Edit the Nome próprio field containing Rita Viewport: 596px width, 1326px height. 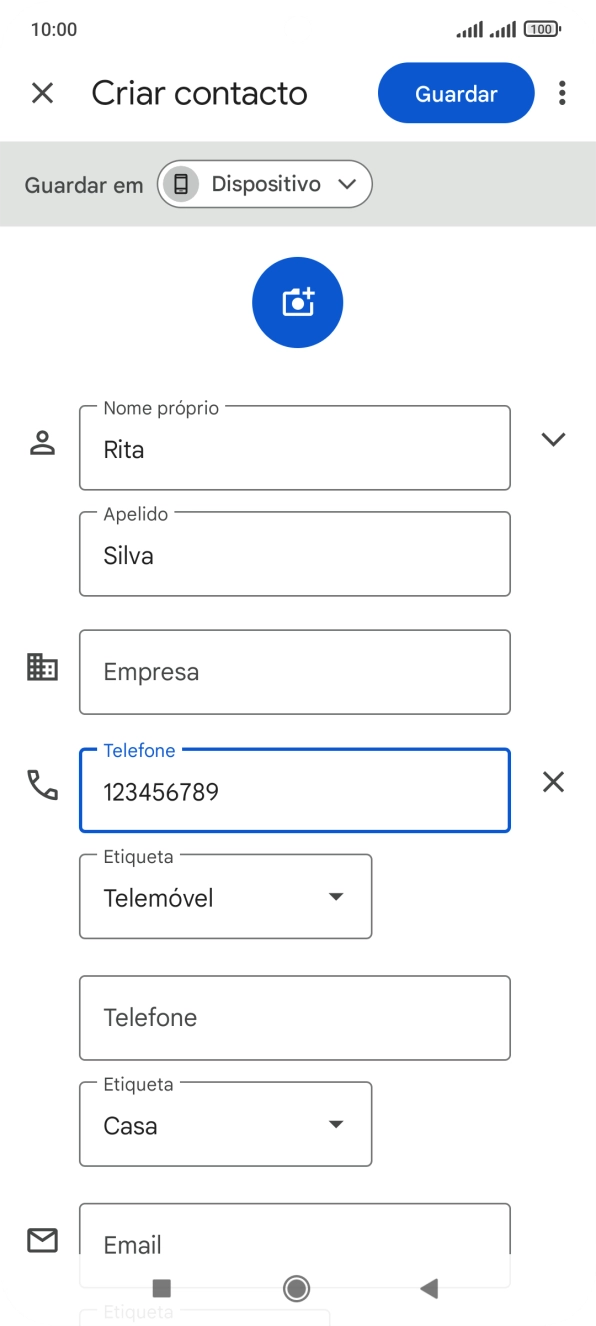[295, 448]
